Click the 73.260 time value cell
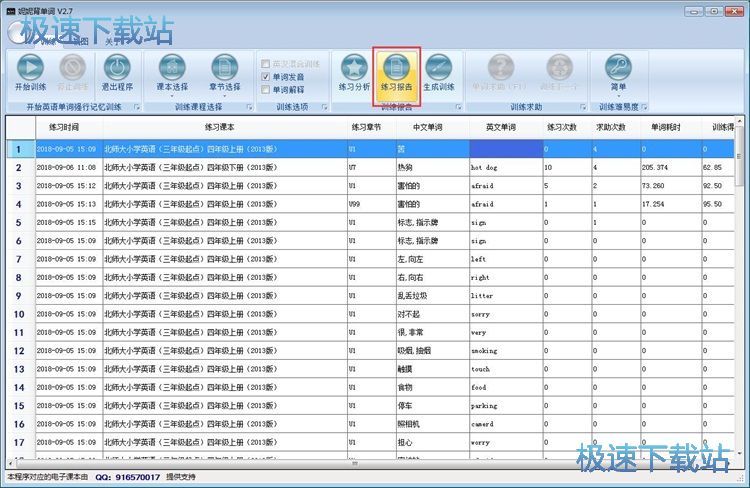 tap(671, 186)
